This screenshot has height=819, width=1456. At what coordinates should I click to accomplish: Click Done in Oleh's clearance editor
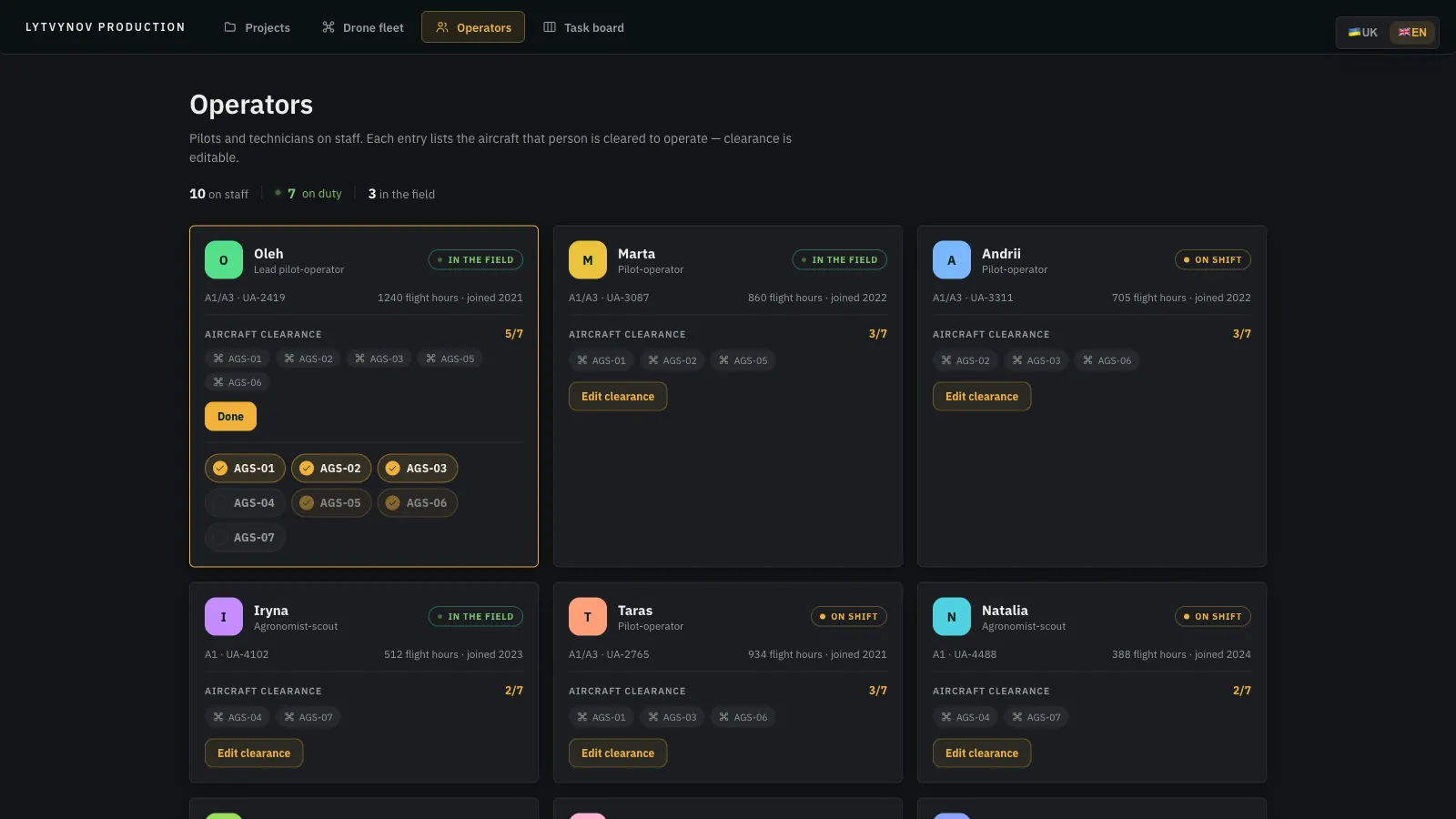[x=230, y=417]
